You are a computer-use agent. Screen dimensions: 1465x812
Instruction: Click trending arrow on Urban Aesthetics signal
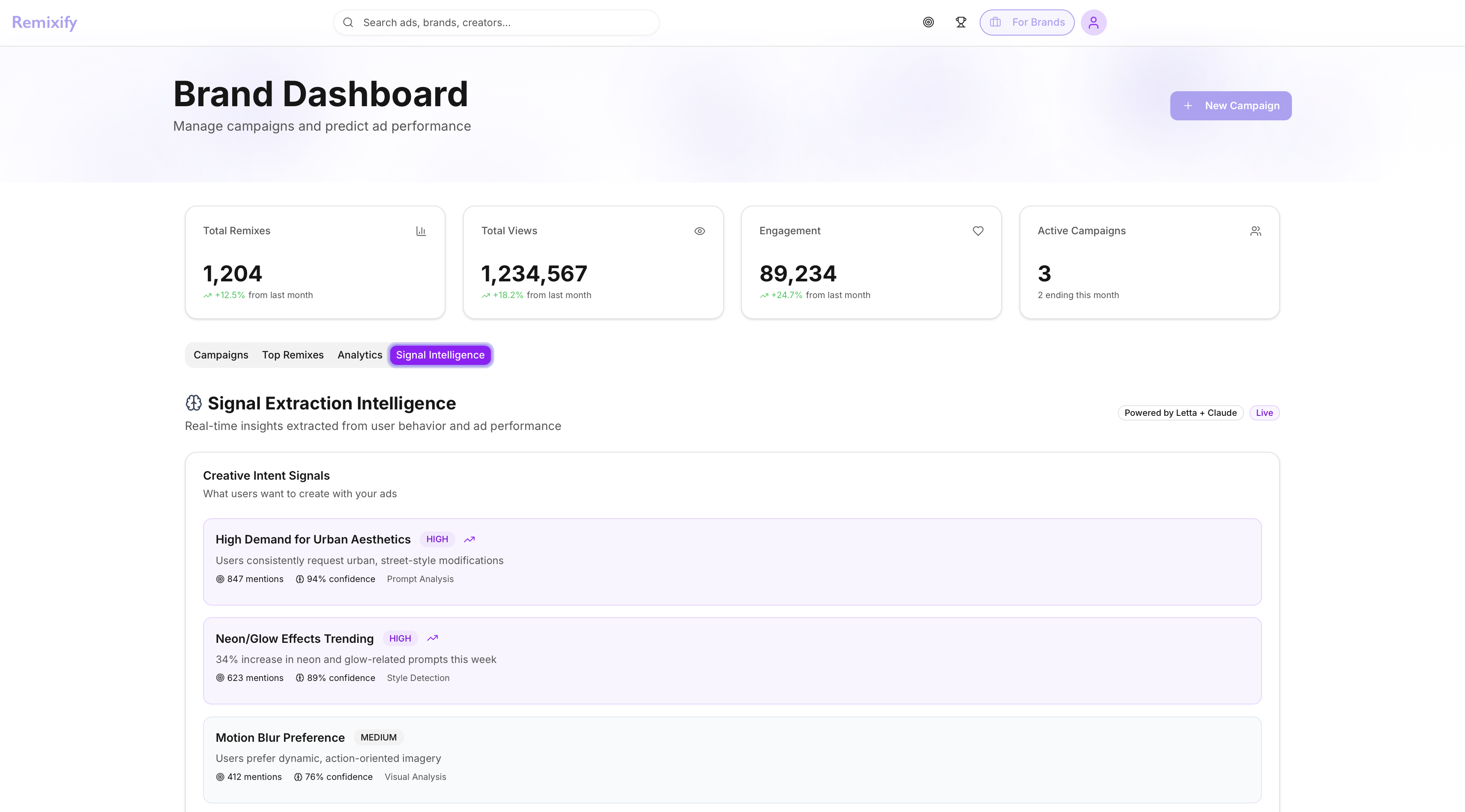pos(469,539)
